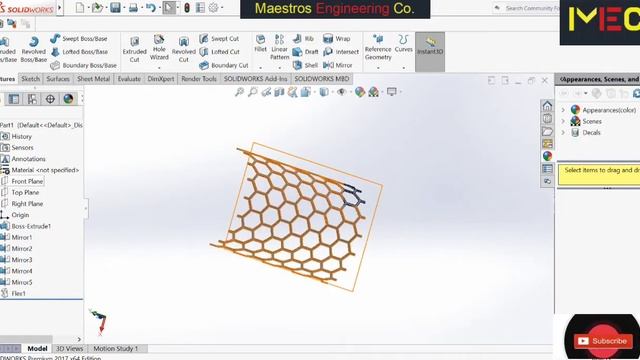
Task: Click the Rebuild traffic light icon
Action: coord(187,7)
